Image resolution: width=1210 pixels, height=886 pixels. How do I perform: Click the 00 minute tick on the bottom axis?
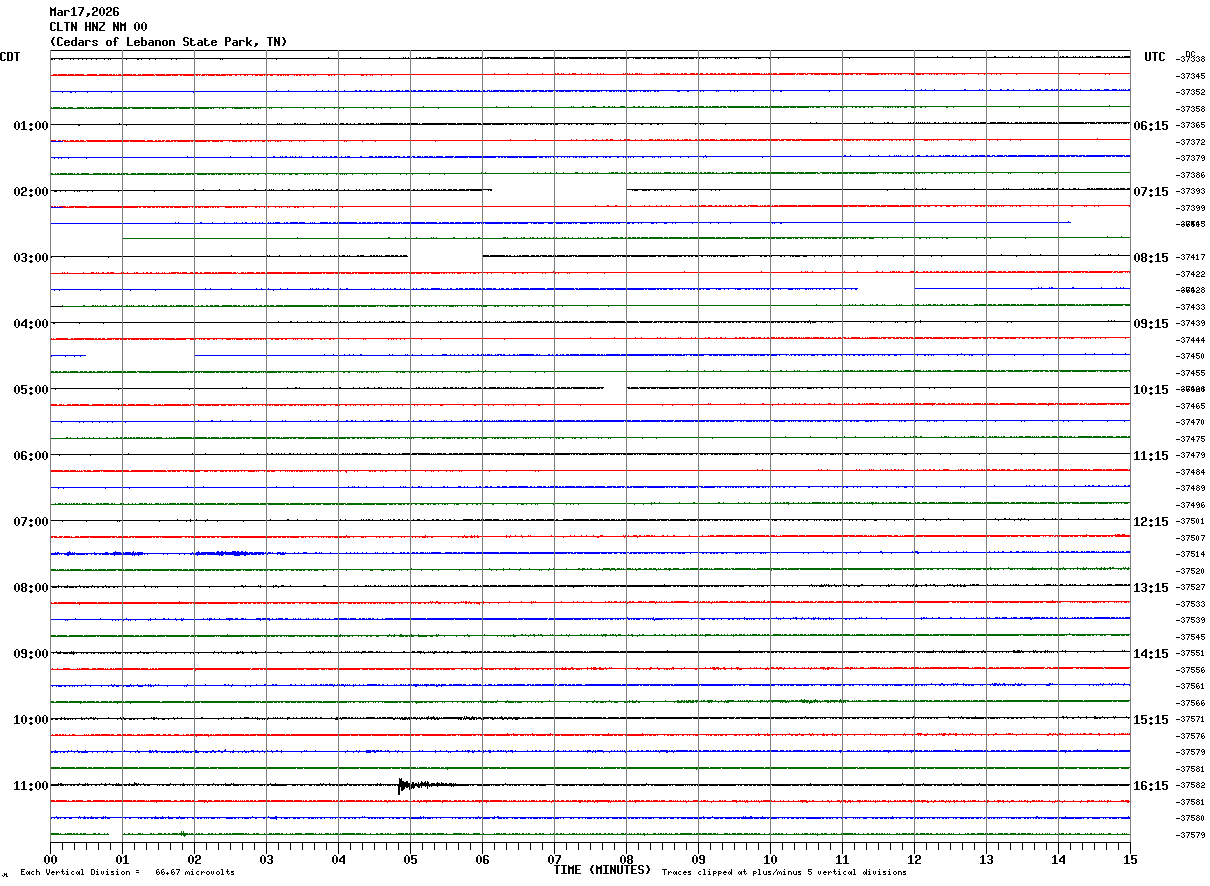pos(51,859)
